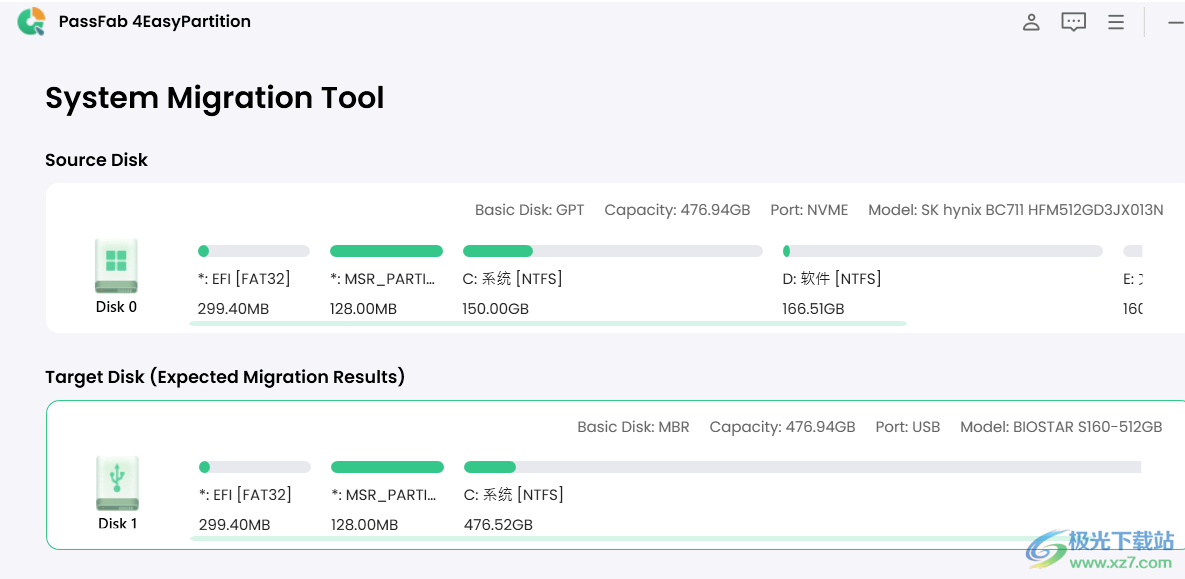Select the Target Disk panel

click(590, 474)
